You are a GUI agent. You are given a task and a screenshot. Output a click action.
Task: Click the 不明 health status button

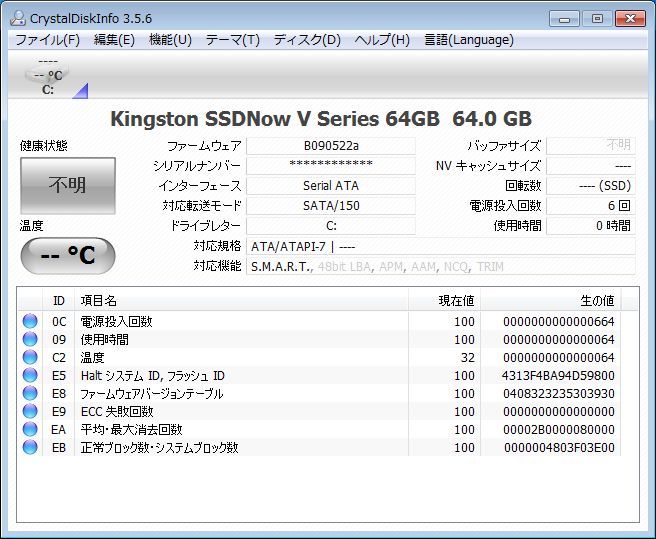pyautogui.click(x=68, y=185)
